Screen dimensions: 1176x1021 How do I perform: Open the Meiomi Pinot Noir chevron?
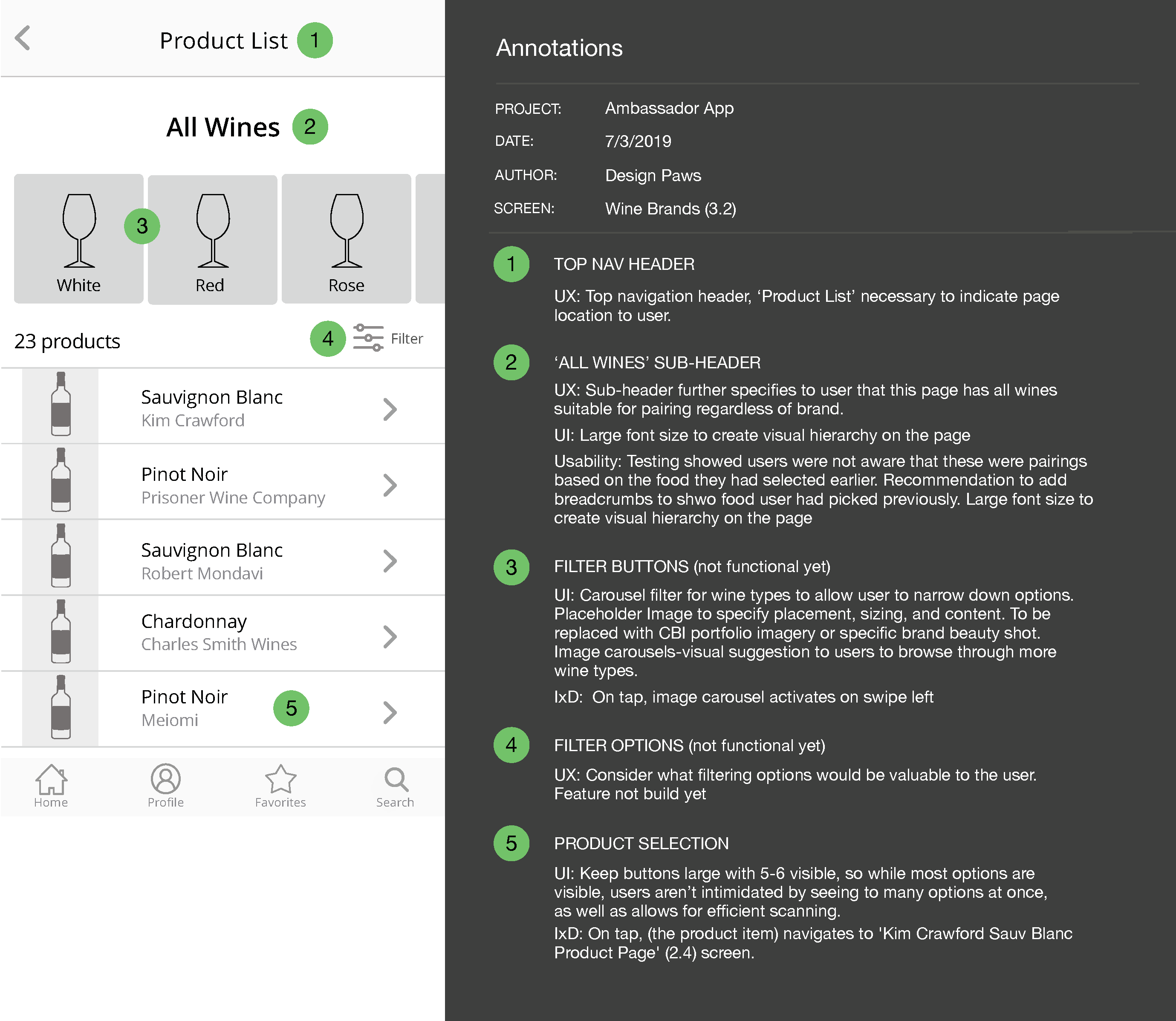click(x=390, y=713)
